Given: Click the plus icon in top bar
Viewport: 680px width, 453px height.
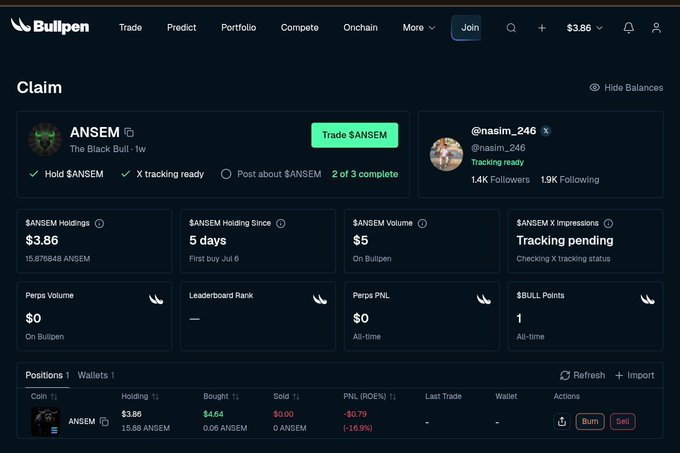Looking at the screenshot, I should click(542, 28).
